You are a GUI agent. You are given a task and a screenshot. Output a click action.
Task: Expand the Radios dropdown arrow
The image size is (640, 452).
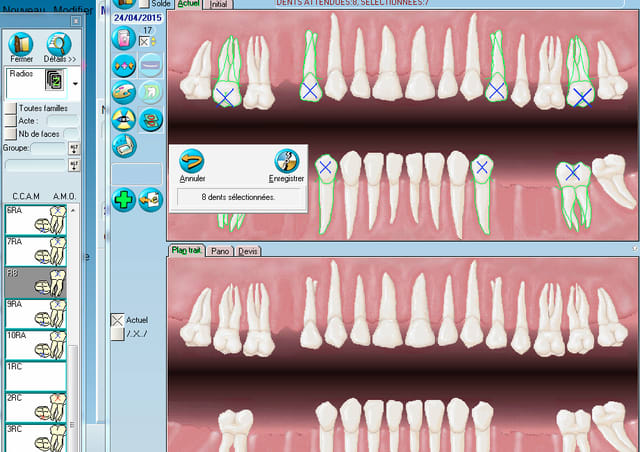[x=75, y=84]
